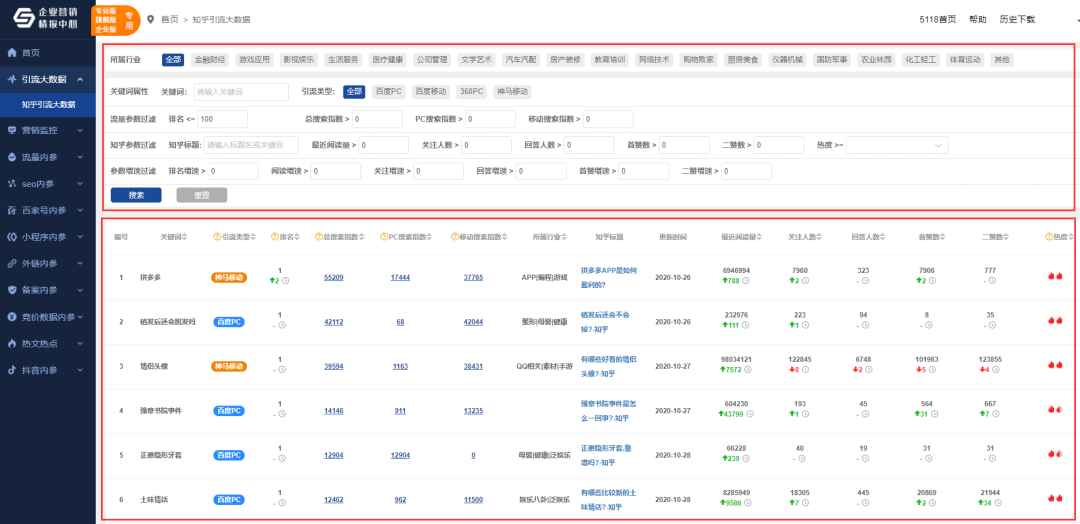Open PC search index 12904 in row 5
The height and width of the screenshot is (524, 1080).
pyautogui.click(x=400, y=455)
